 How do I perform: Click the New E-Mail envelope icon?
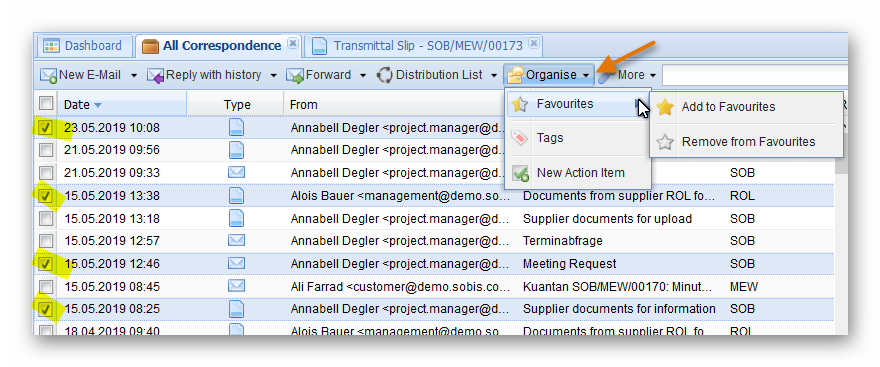(x=49, y=76)
